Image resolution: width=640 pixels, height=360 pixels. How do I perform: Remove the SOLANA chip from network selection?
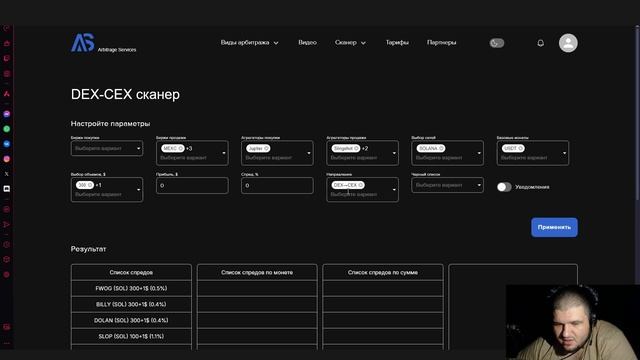[441, 149]
